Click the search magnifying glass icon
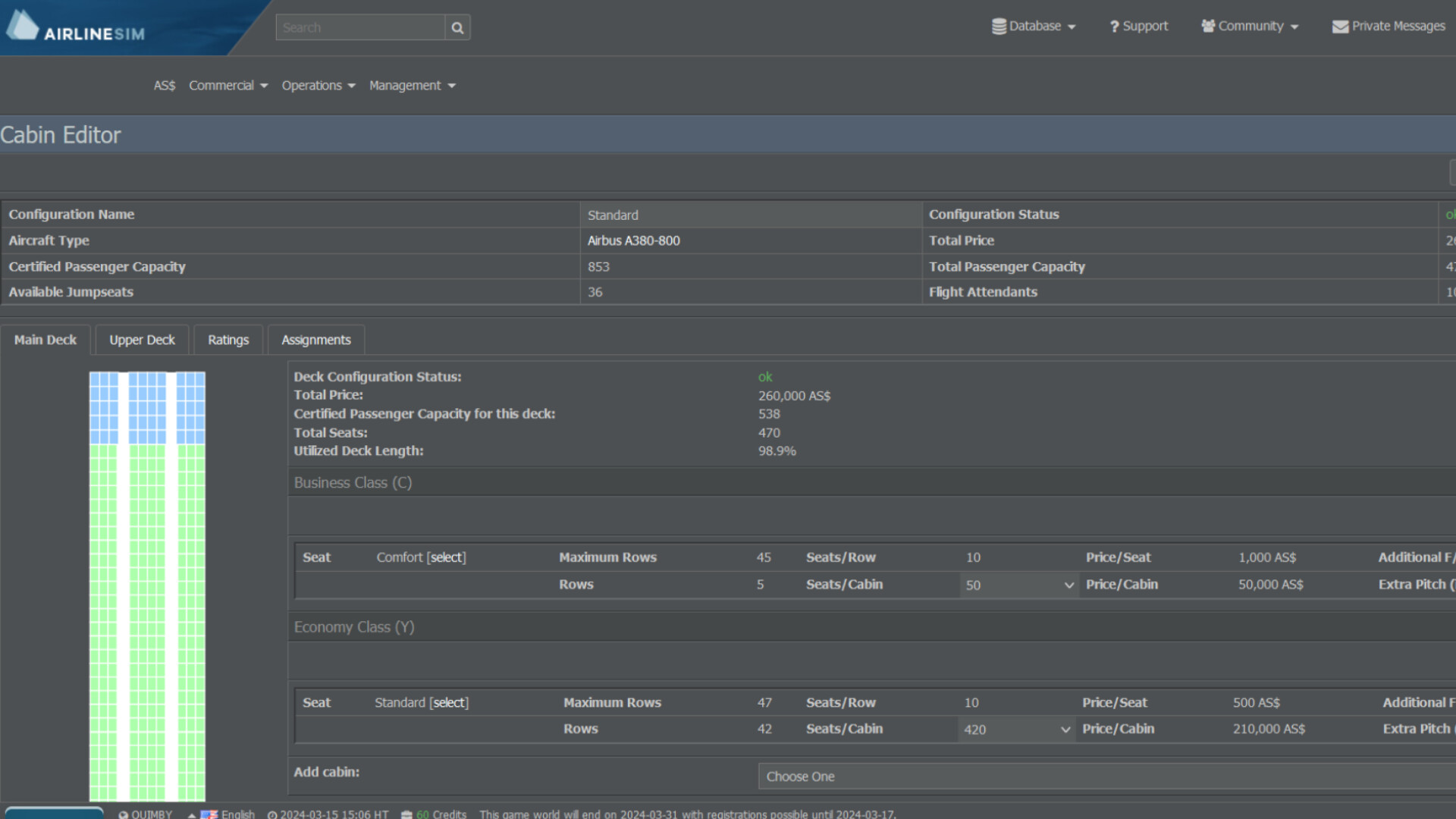 pos(457,27)
